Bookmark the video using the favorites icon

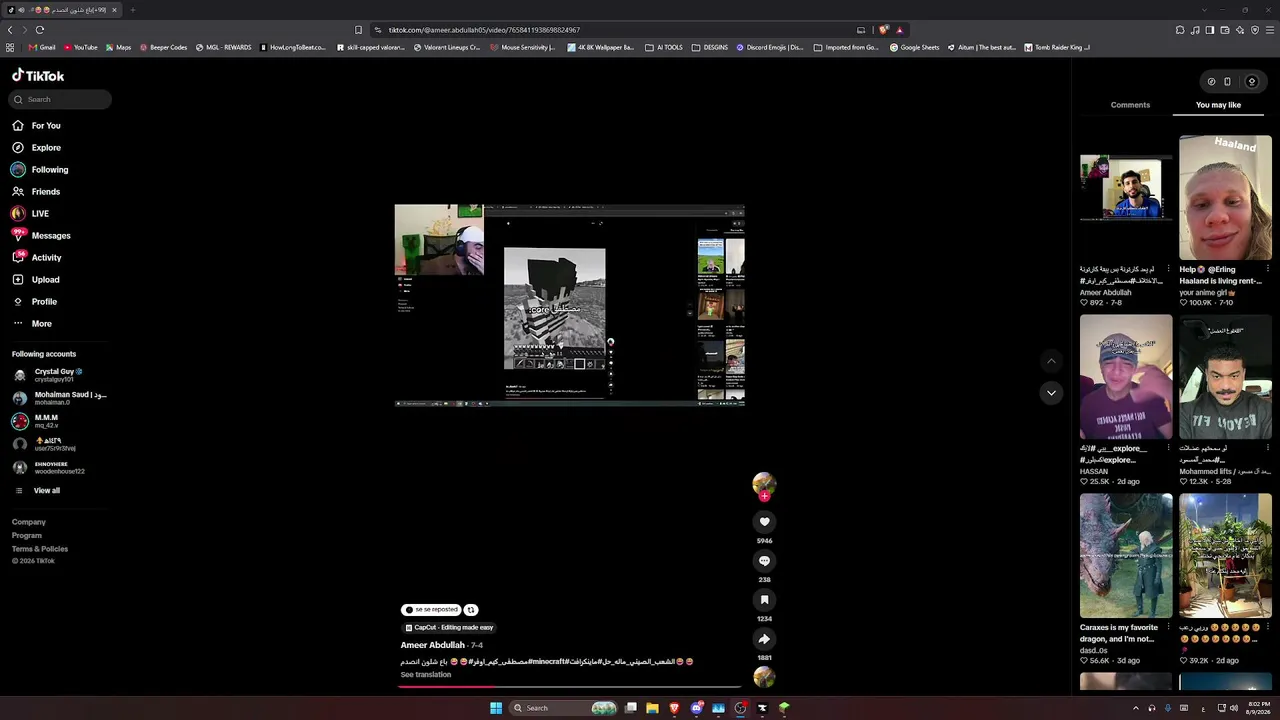[764, 600]
